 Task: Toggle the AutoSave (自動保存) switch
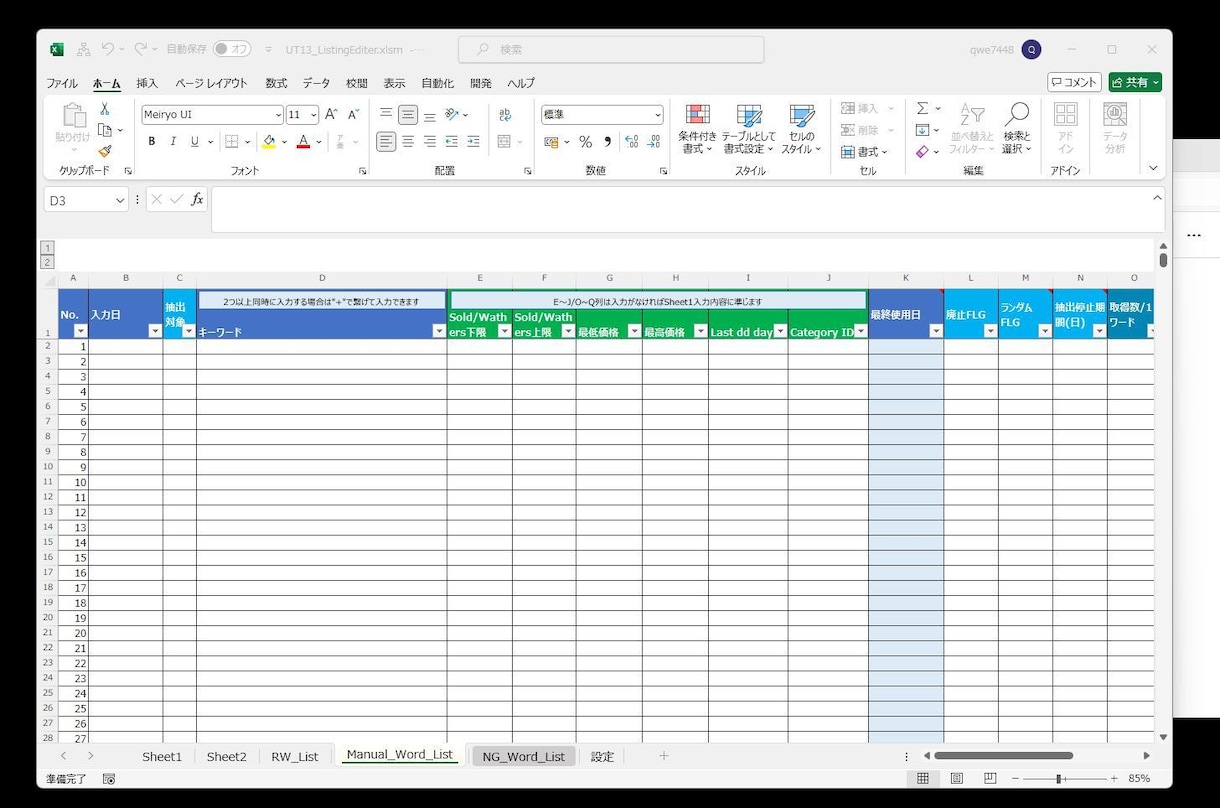tap(232, 49)
